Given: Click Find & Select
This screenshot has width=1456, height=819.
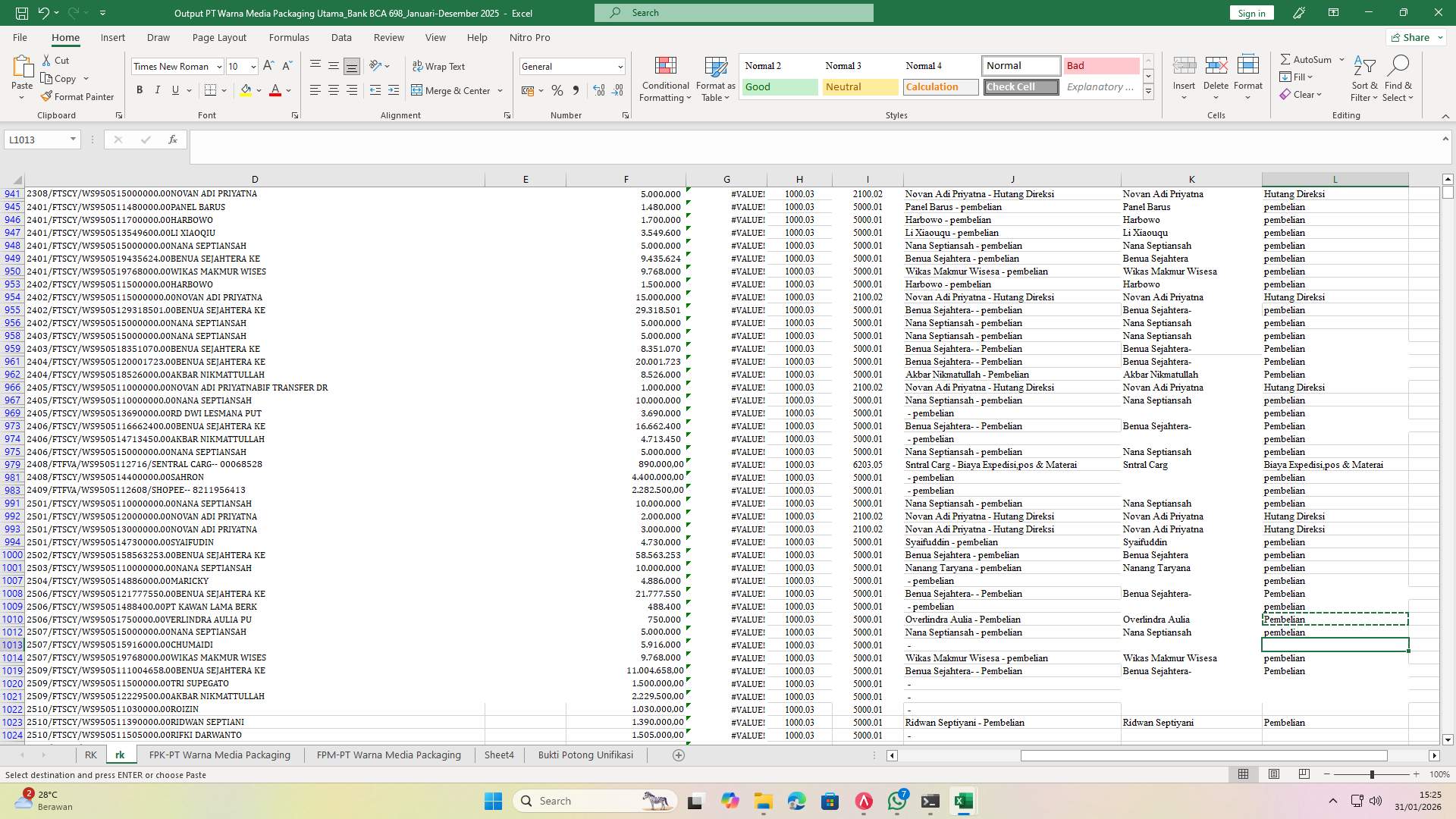Looking at the screenshot, I should coord(1399,78).
